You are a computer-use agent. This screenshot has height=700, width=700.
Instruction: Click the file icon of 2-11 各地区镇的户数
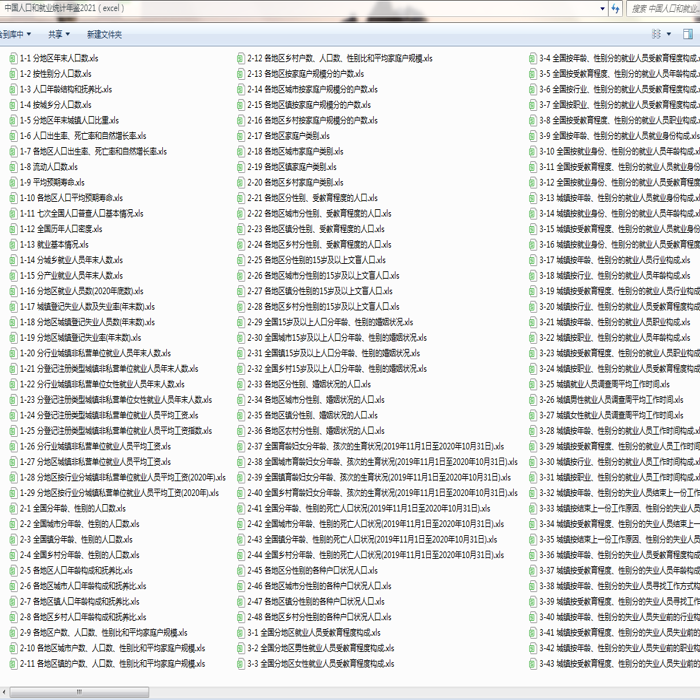[13, 663]
